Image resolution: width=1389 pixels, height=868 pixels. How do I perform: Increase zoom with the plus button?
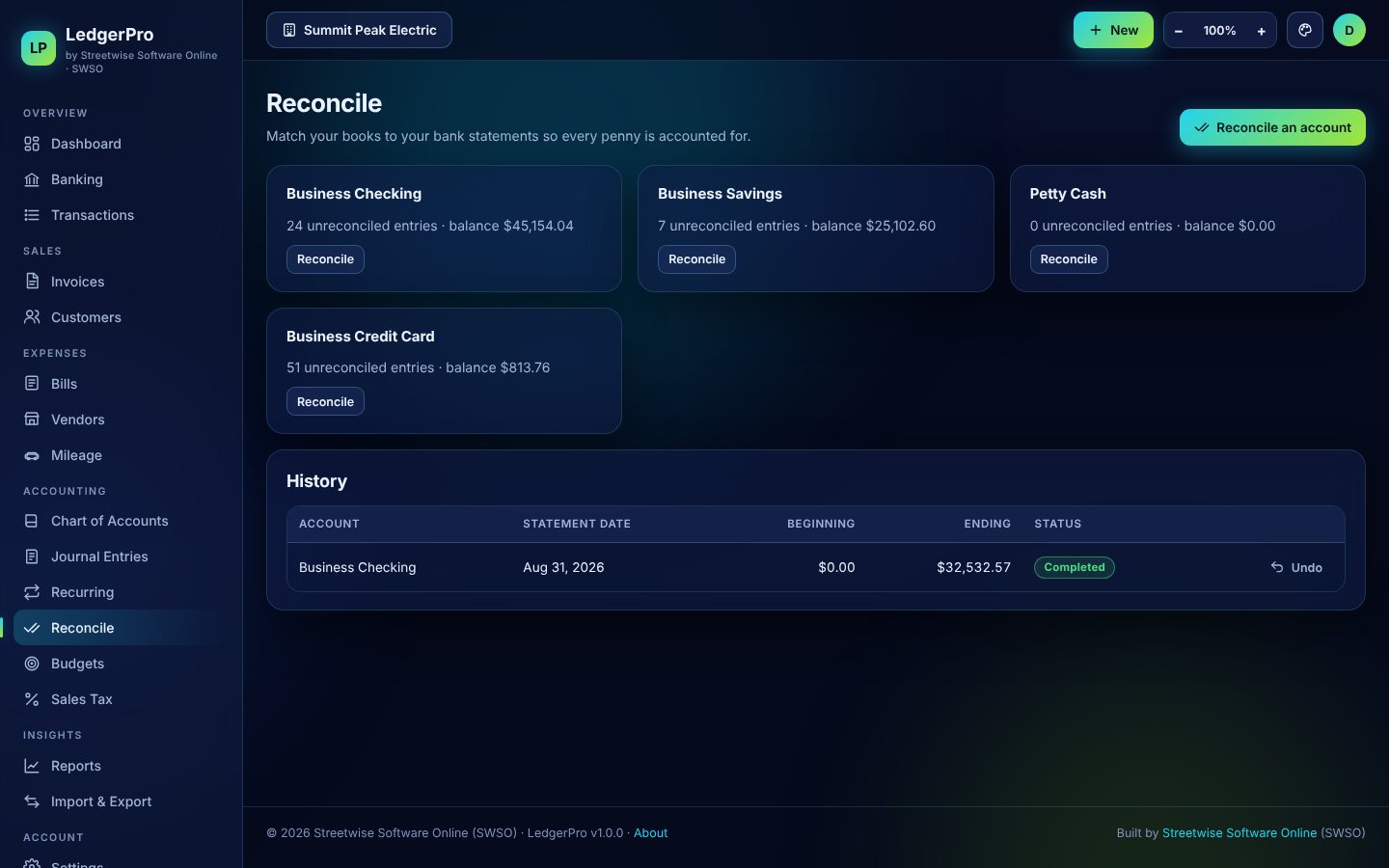click(1261, 31)
